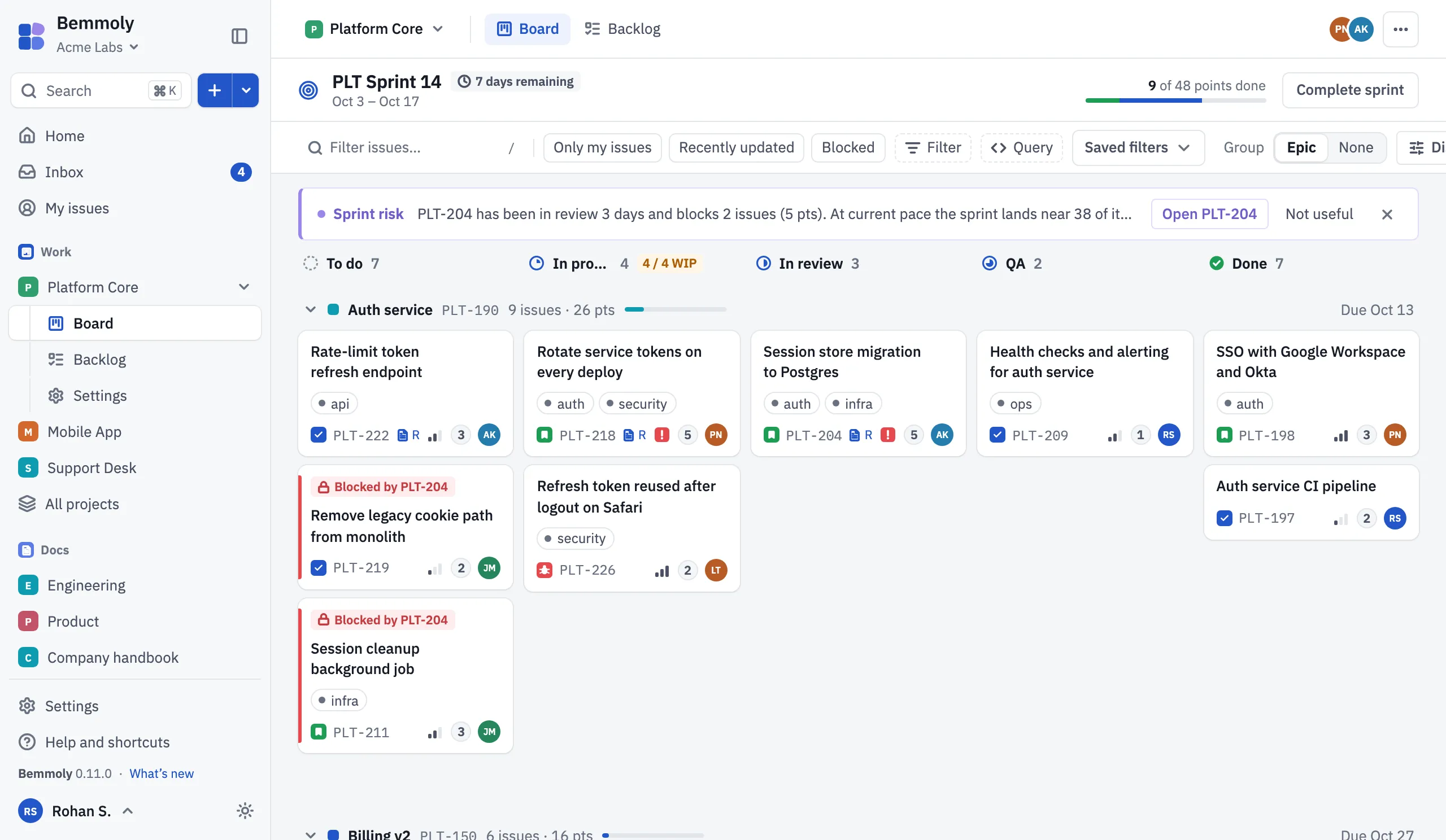Click Open PLT-204 button
This screenshot has height=840, width=1446.
point(1209,214)
